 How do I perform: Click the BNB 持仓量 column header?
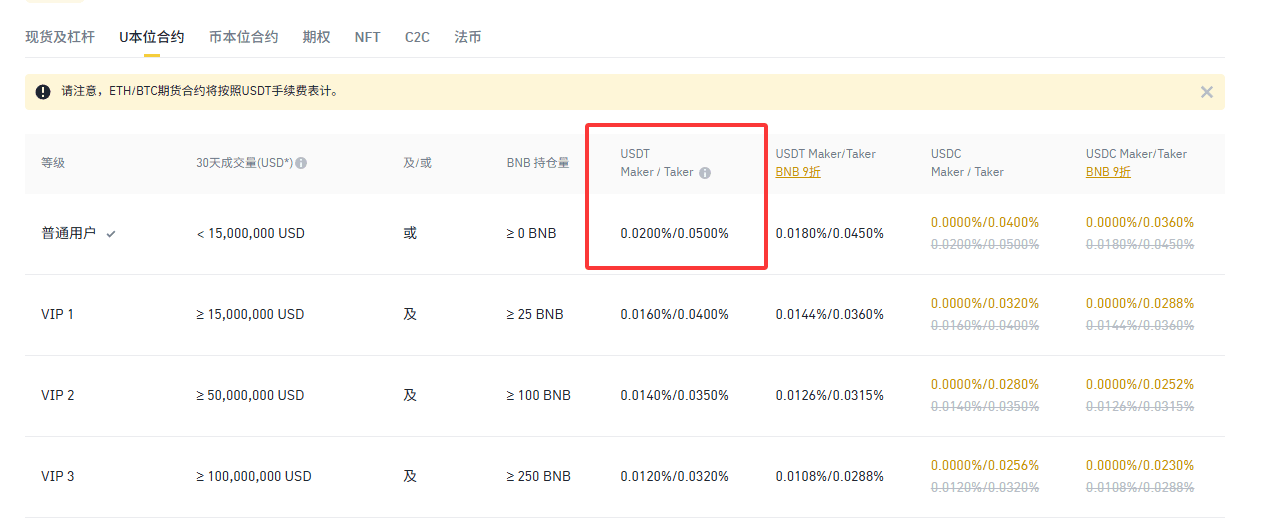pyautogui.click(x=538, y=163)
